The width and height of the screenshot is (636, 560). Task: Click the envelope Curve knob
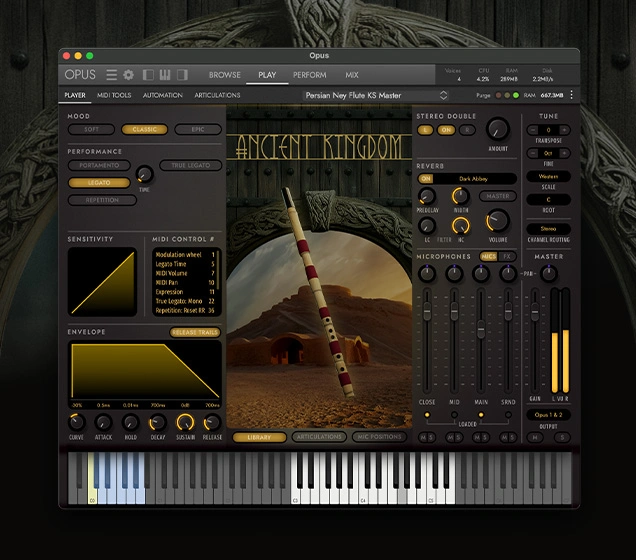(76, 423)
